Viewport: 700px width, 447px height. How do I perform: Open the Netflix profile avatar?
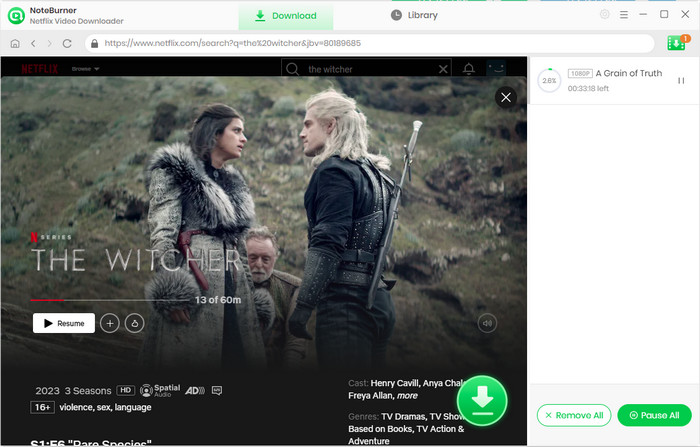pyautogui.click(x=496, y=68)
